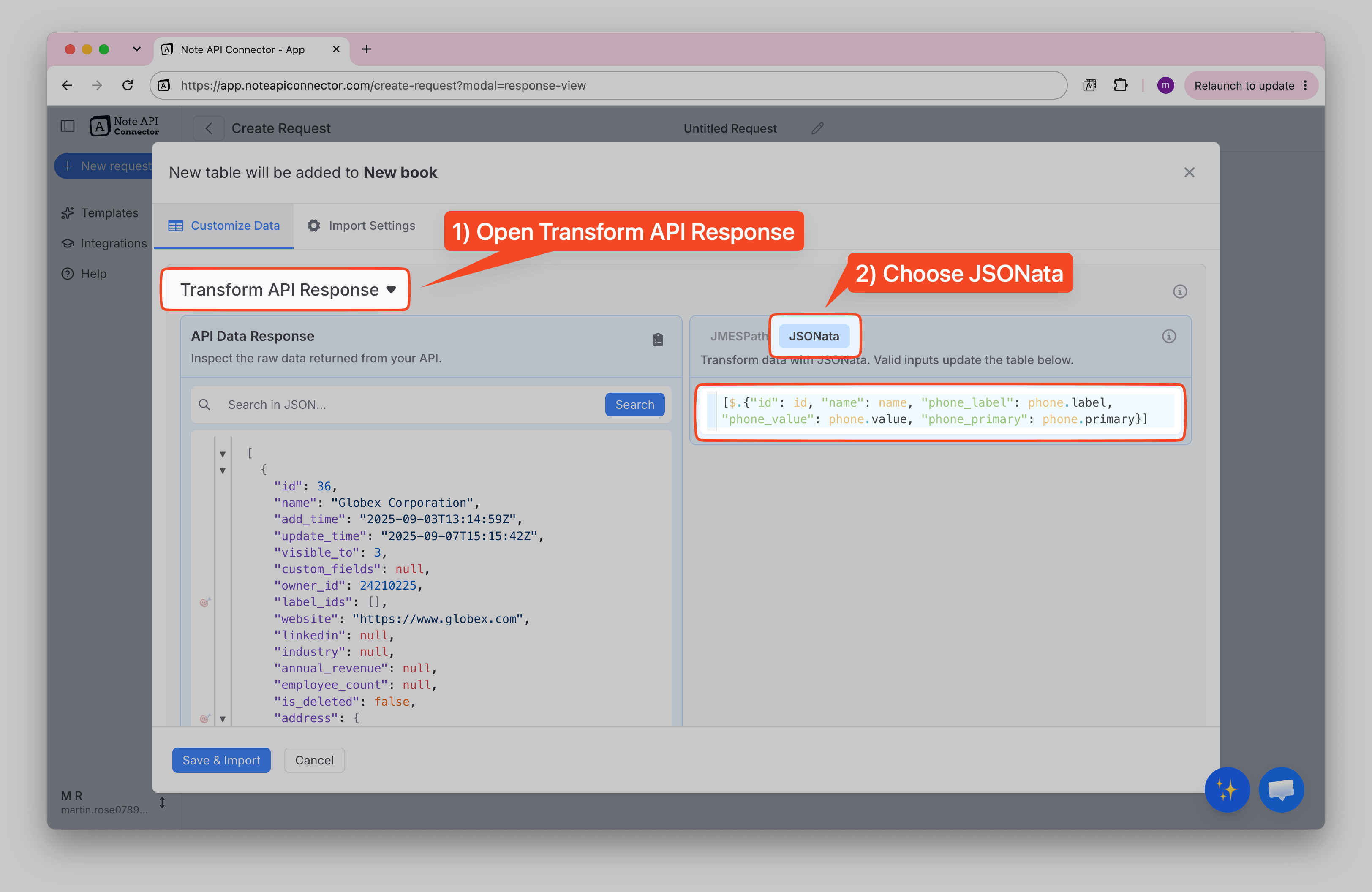This screenshot has height=892, width=1372.
Task: Click the browser forward arrow
Action: [x=97, y=85]
